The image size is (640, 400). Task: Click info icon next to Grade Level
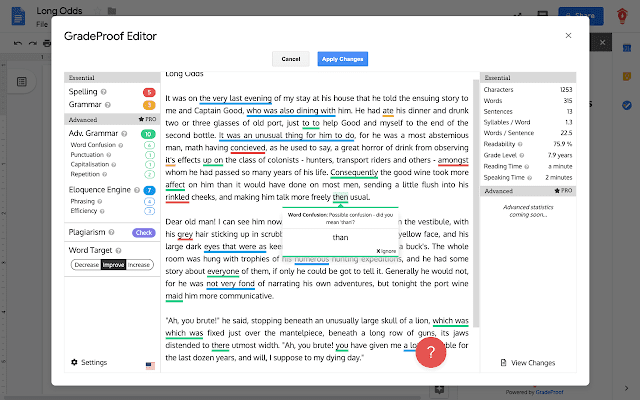click(x=522, y=155)
